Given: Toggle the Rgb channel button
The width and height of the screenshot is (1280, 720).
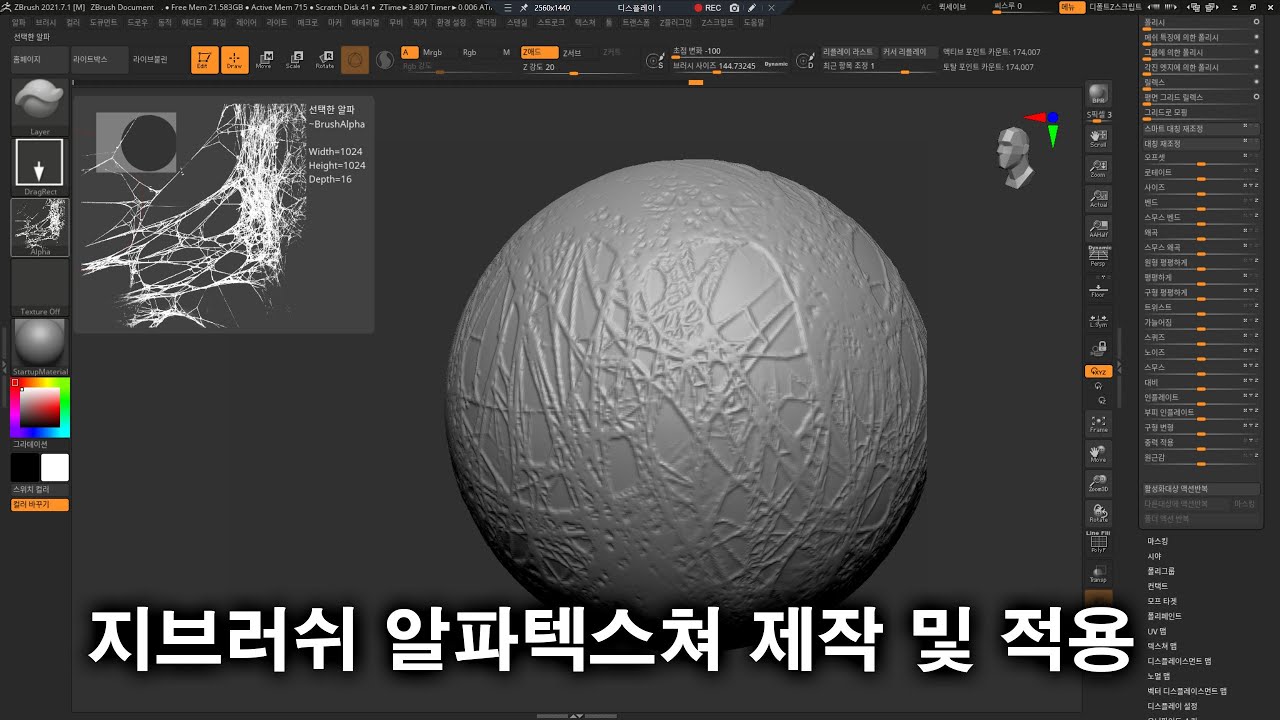Looking at the screenshot, I should click(x=469, y=52).
